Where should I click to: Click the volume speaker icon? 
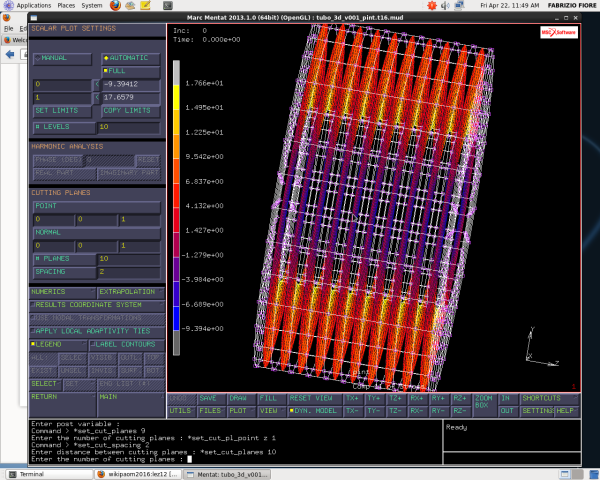(x=445, y=5)
